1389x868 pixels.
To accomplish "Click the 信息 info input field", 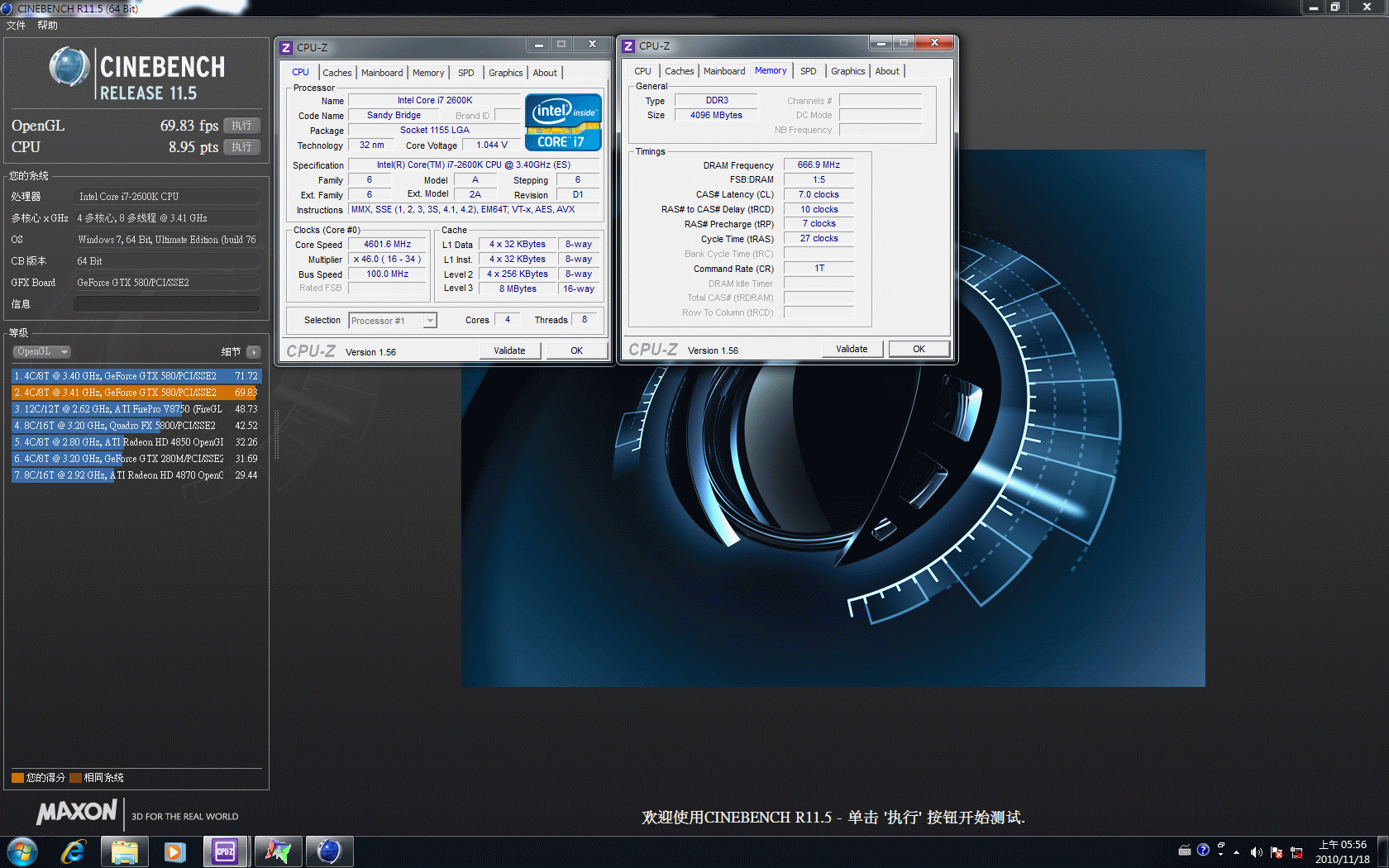I will [x=167, y=304].
